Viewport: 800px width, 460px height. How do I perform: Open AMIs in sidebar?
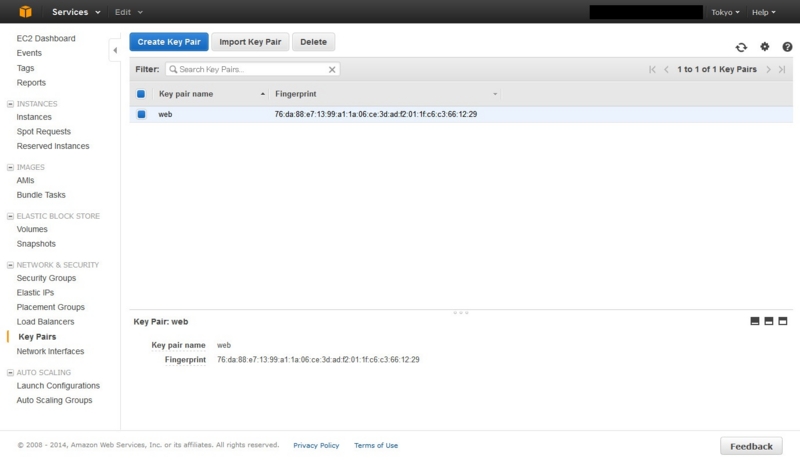pyautogui.click(x=26, y=180)
